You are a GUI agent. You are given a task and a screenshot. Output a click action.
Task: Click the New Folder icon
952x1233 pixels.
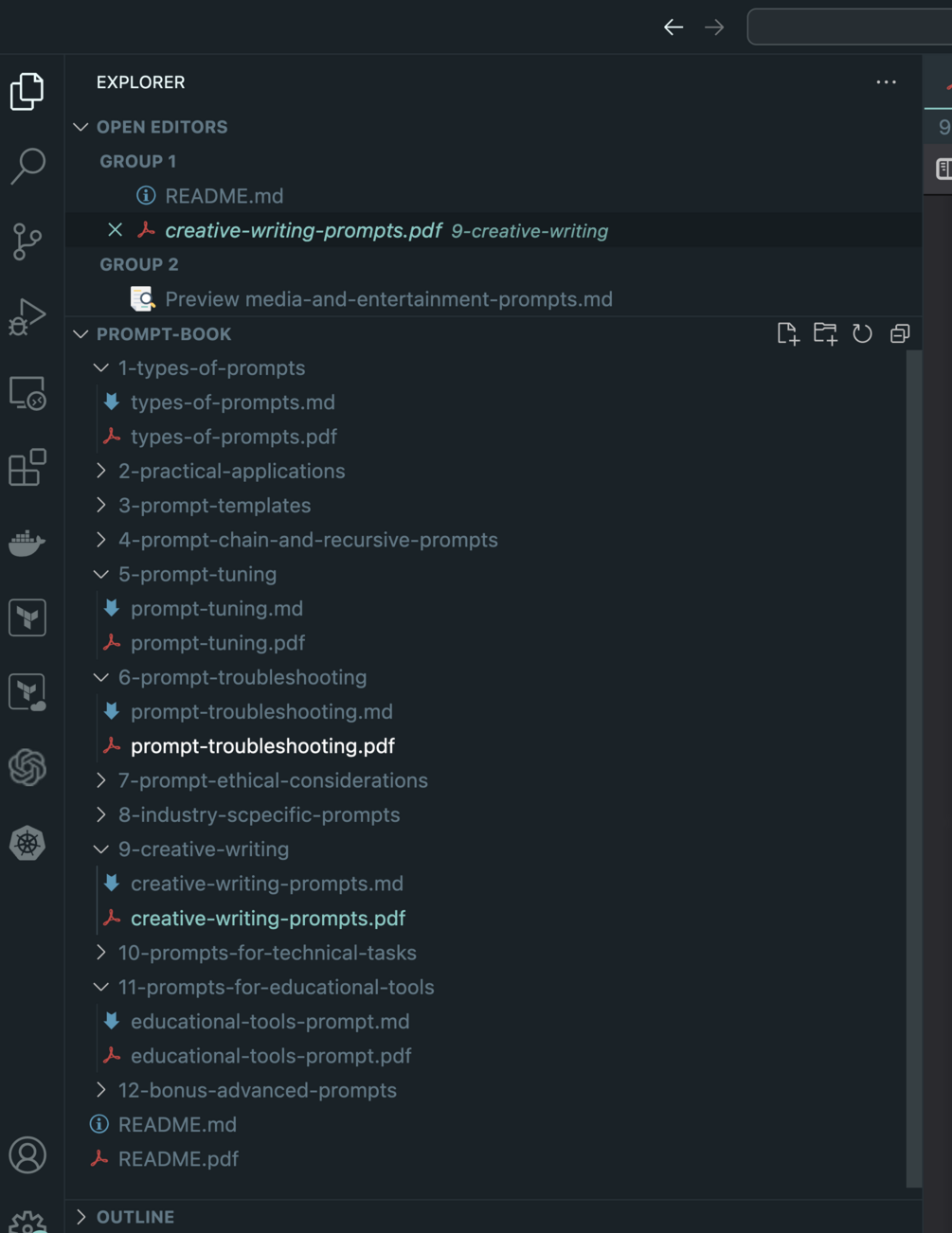click(x=825, y=333)
